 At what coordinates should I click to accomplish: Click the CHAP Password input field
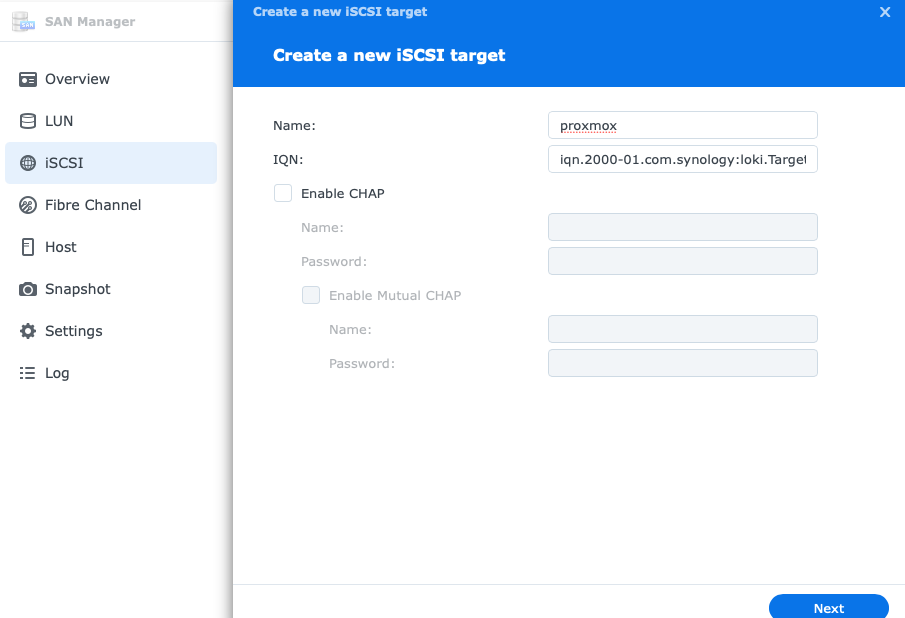click(682, 261)
